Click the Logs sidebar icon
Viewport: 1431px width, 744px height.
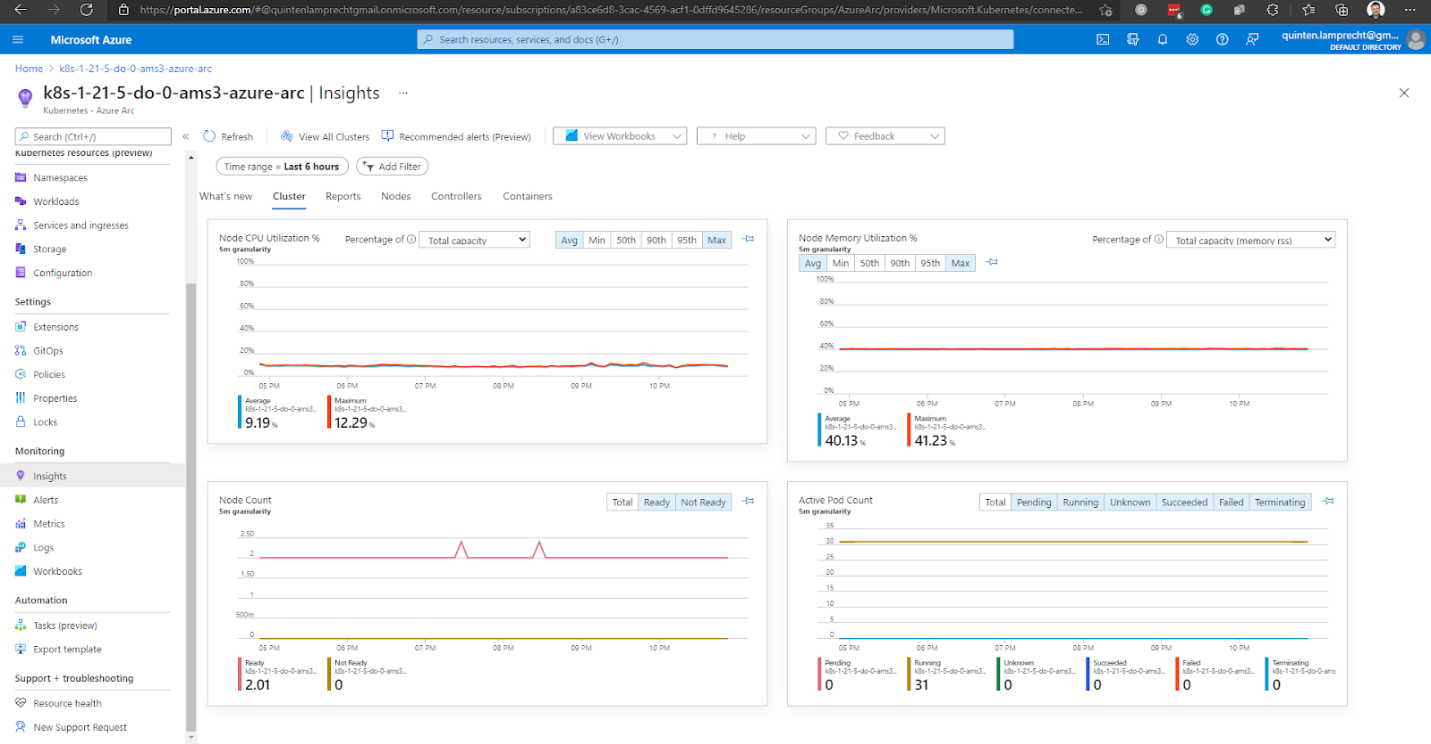point(21,548)
